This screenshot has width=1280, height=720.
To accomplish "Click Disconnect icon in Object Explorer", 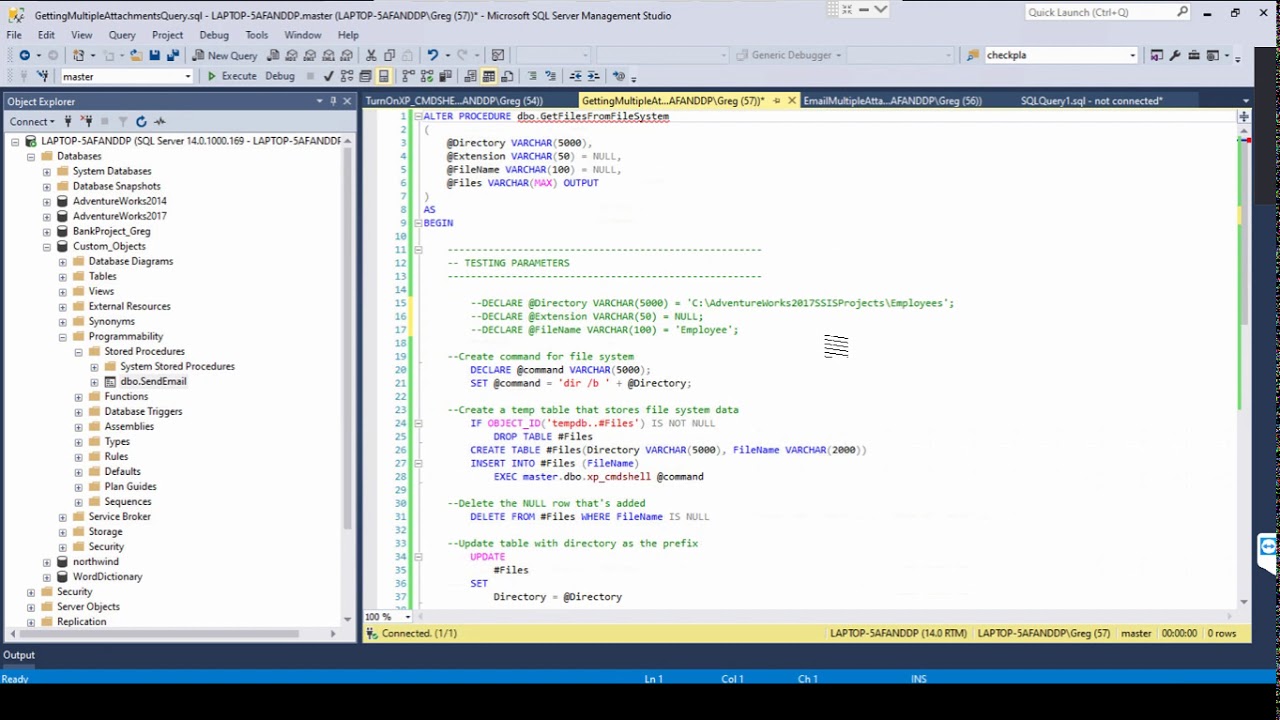I will [x=85, y=121].
